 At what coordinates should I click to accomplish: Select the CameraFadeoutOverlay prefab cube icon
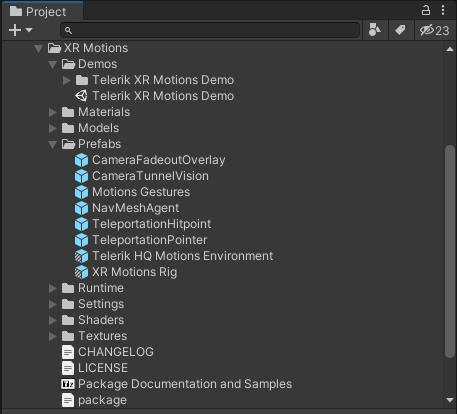click(x=81, y=160)
